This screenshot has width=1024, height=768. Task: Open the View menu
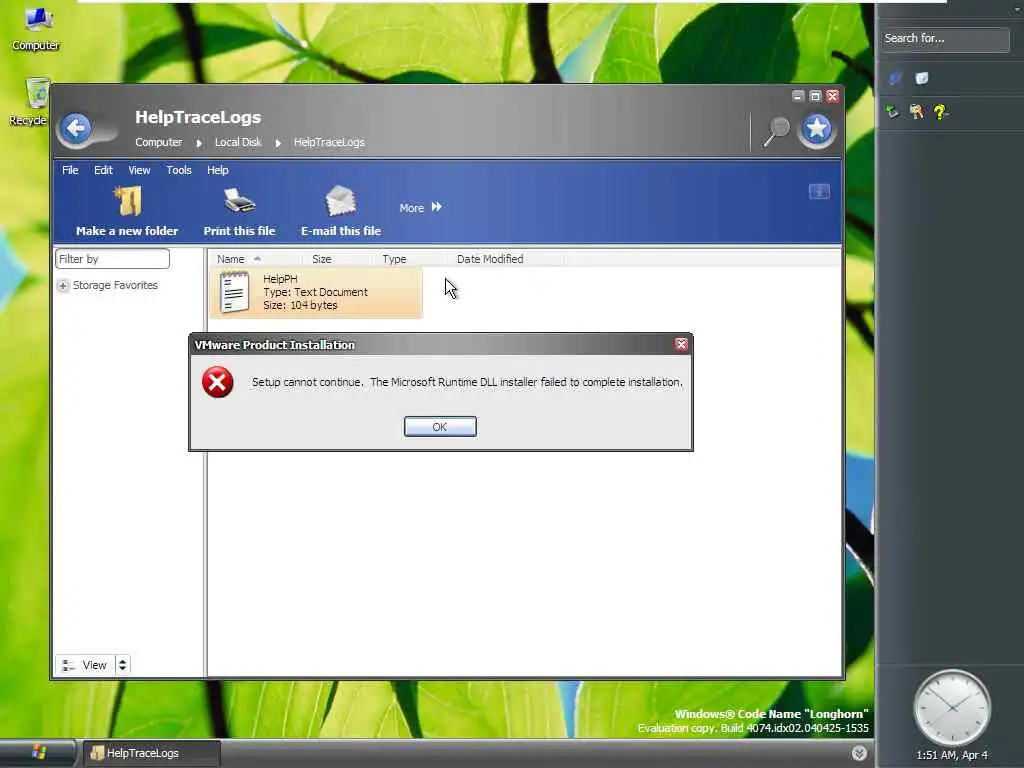click(139, 170)
